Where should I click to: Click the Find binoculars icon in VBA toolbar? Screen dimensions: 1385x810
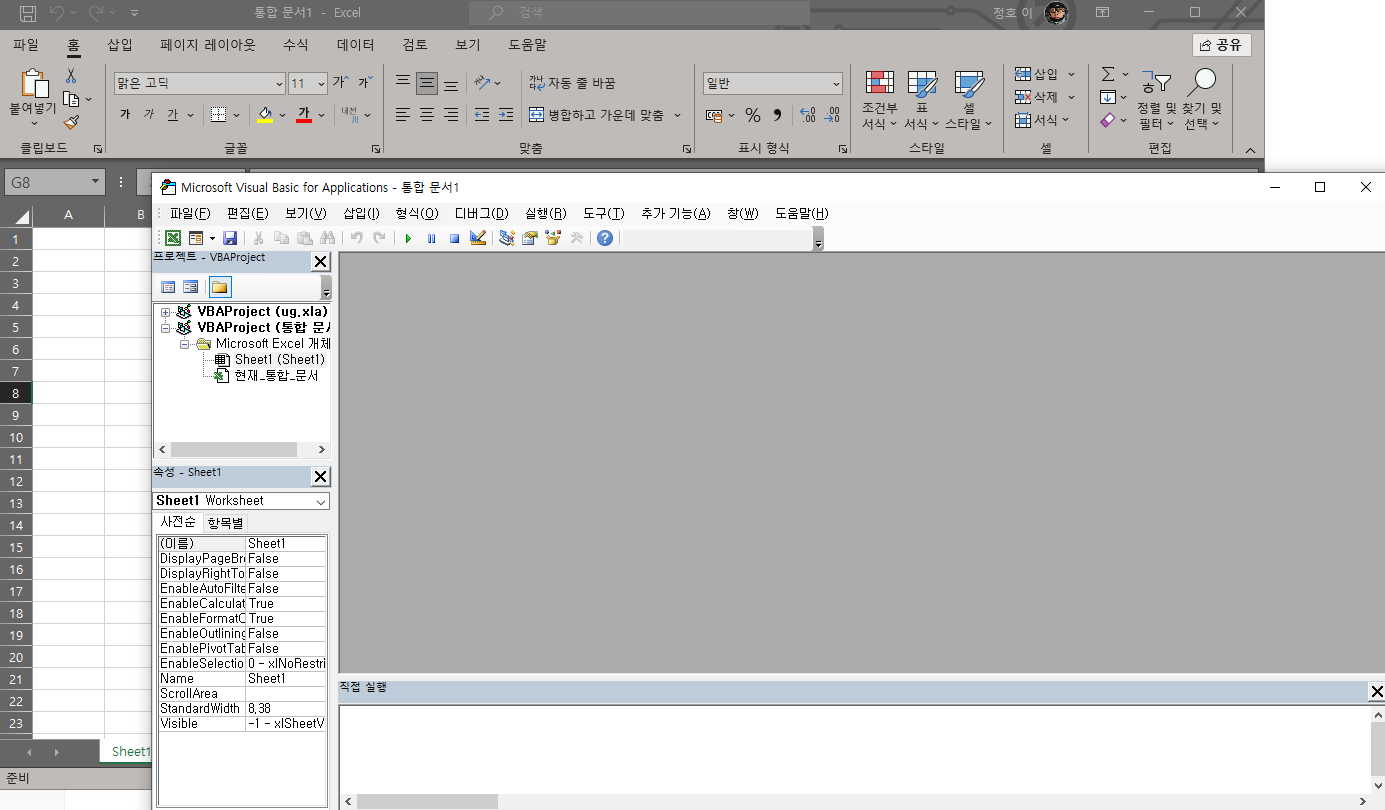point(327,238)
